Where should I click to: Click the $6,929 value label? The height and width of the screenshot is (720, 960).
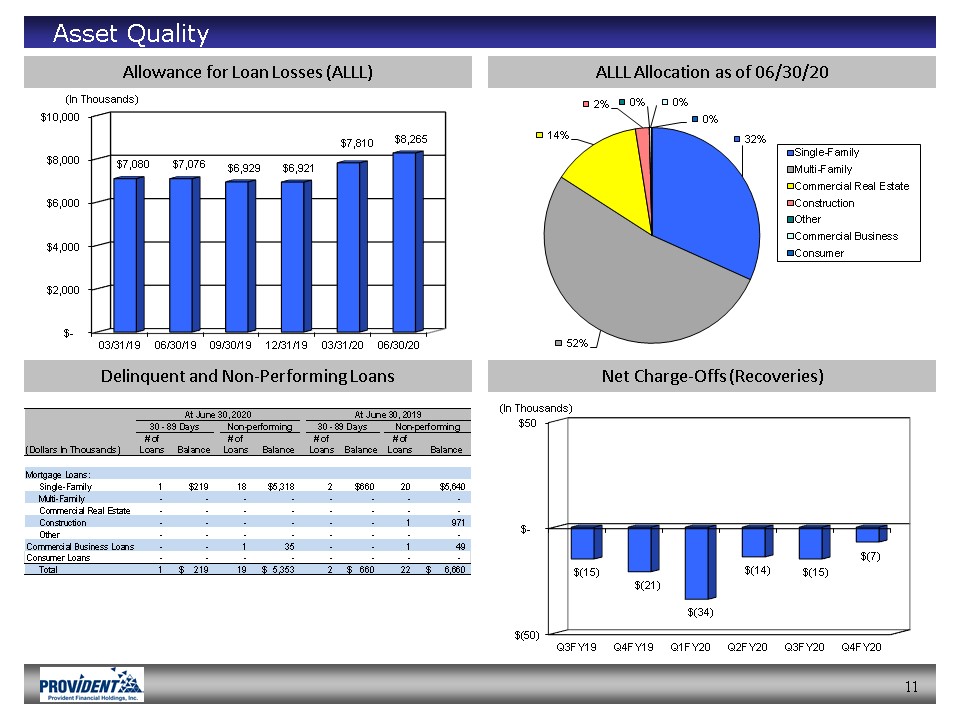[x=244, y=168]
